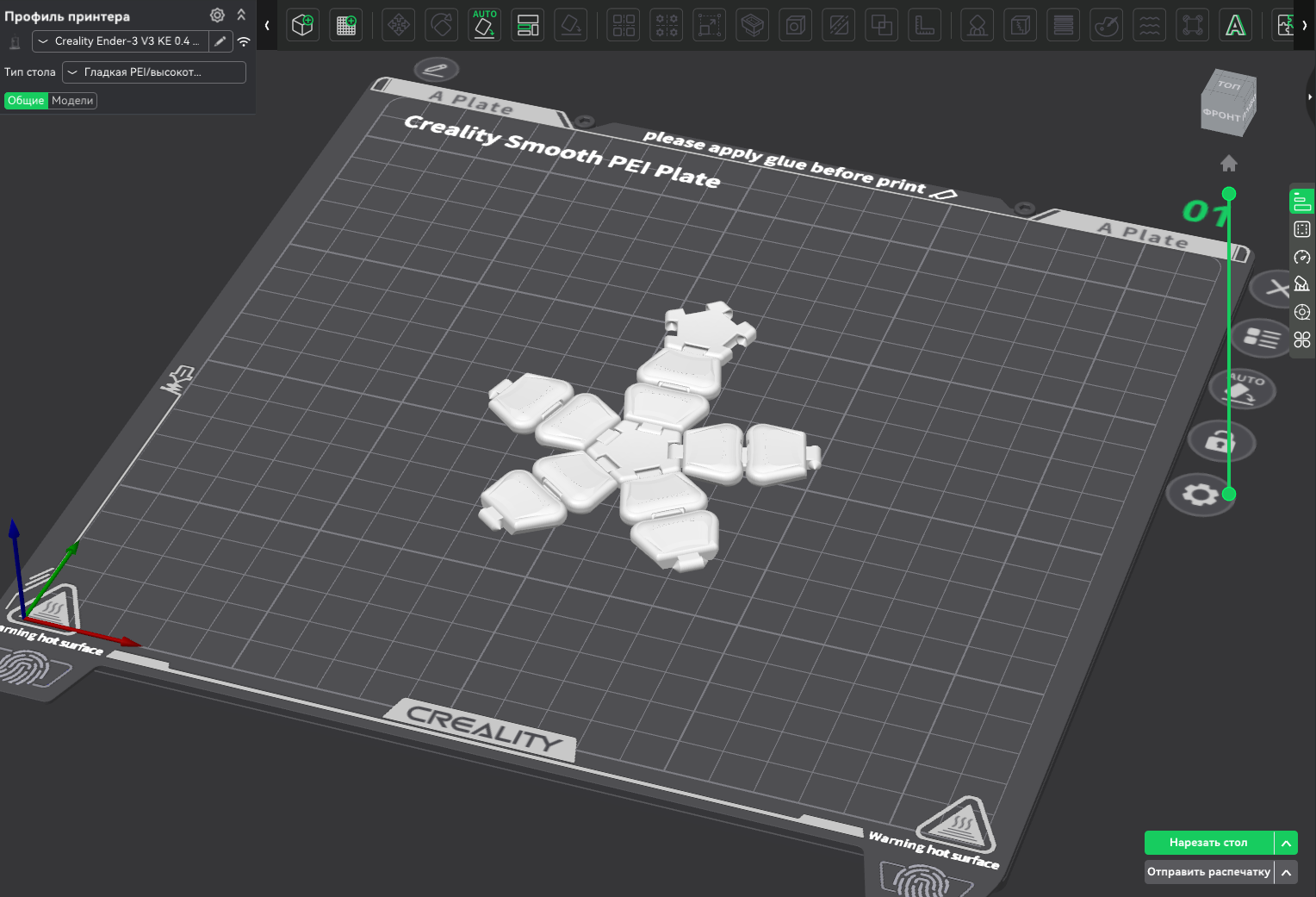Click the plate arrange list icon
Image resolution: width=1316 pixels, height=897 pixels.
click(1261, 337)
